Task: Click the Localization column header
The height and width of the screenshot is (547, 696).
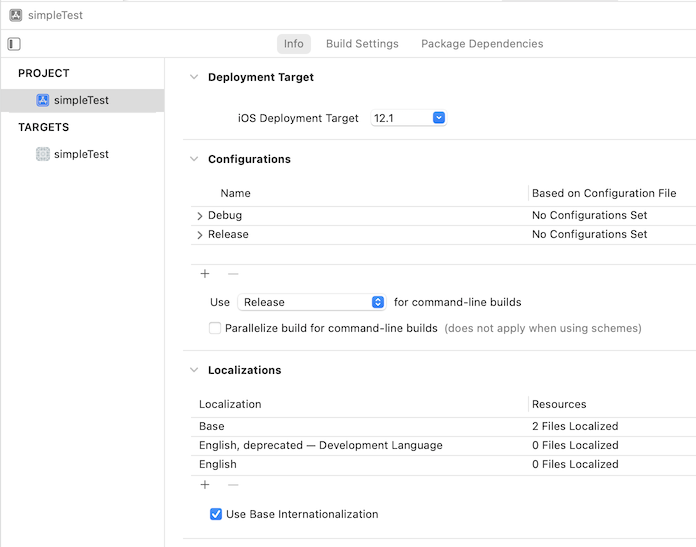Action: click(x=230, y=404)
